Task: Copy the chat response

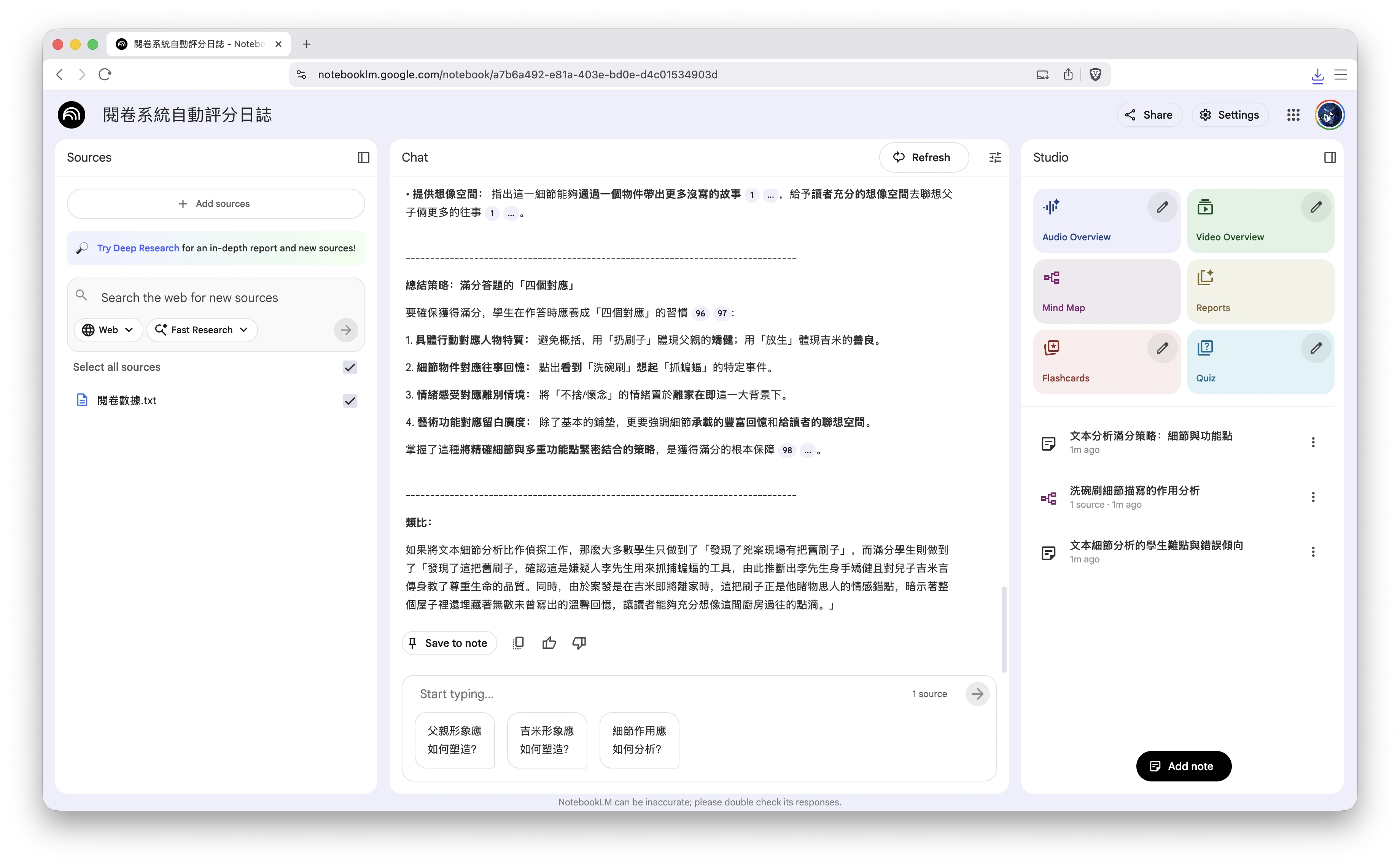Action: point(519,643)
